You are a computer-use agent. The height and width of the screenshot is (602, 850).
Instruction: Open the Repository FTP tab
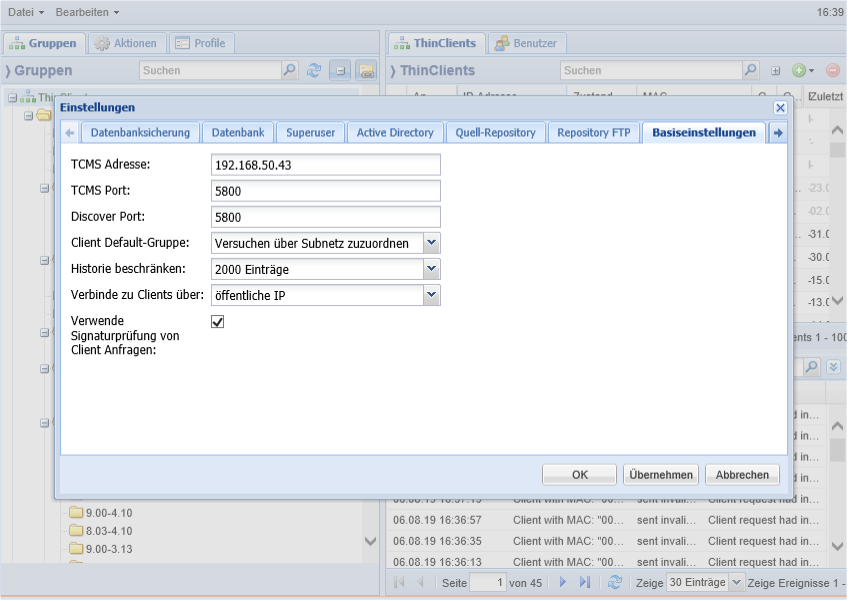pyautogui.click(x=594, y=133)
